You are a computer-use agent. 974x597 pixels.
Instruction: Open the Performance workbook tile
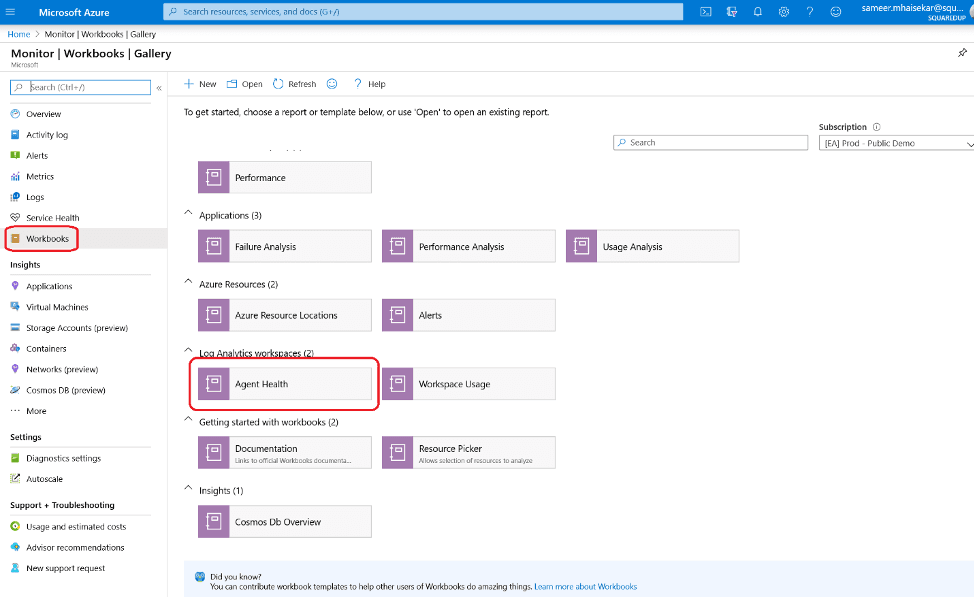click(x=284, y=177)
